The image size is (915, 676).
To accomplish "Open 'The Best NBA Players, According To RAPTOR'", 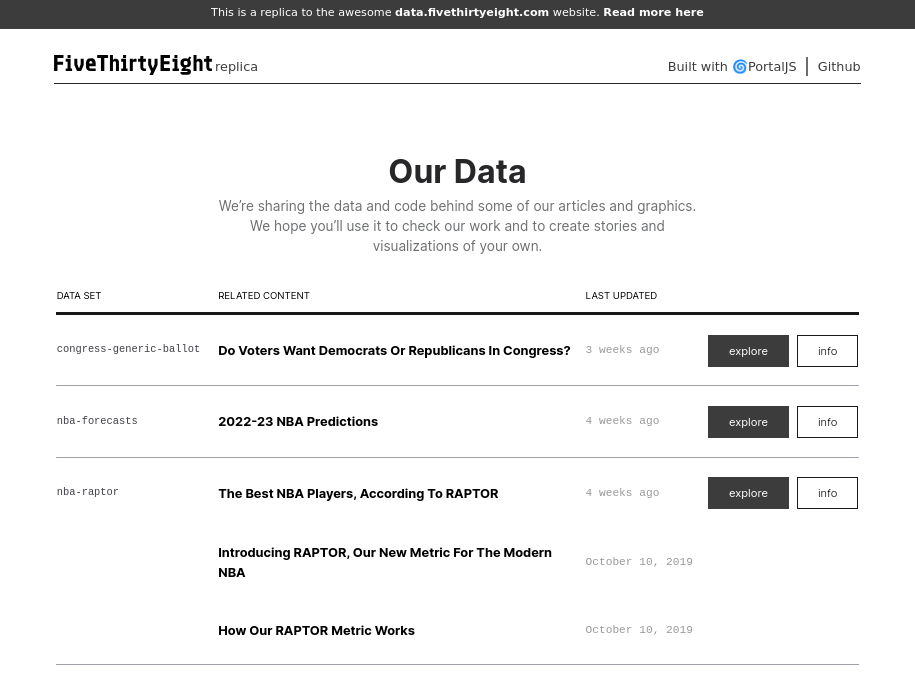I will pos(358,494).
